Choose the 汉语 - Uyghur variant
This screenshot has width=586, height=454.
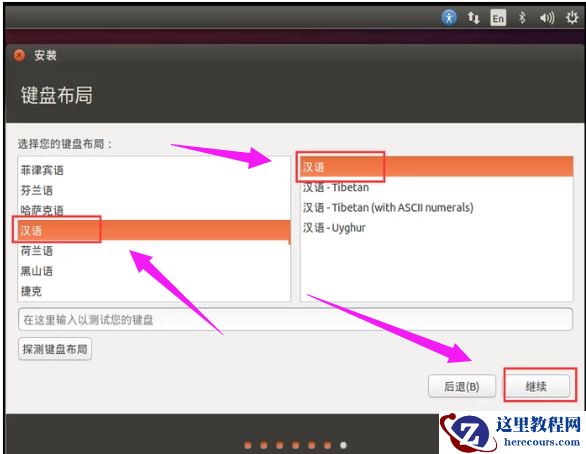point(437,228)
